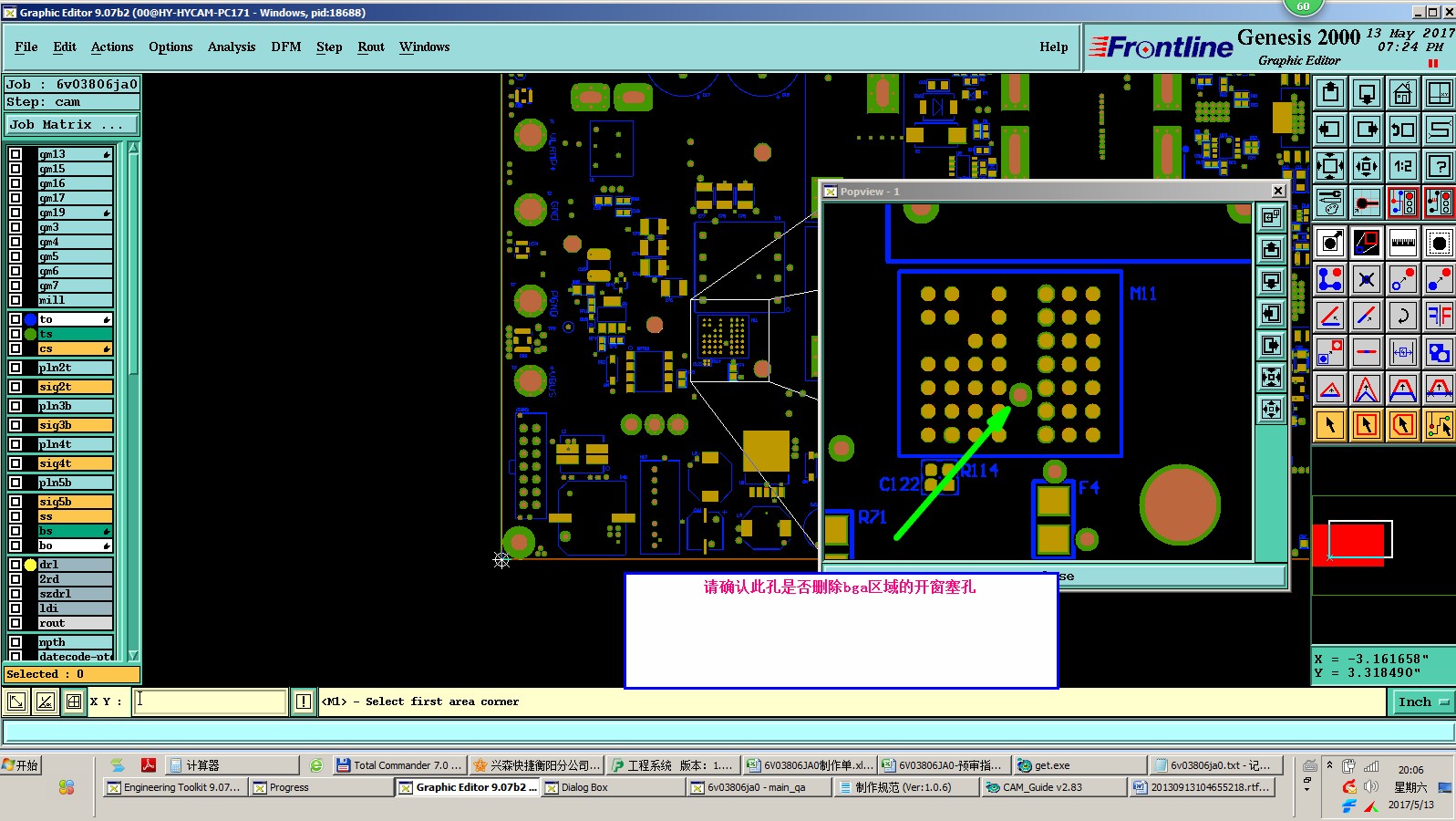Close the Popview - 1 window
The height and width of the screenshot is (821, 1456).
click(x=1278, y=191)
